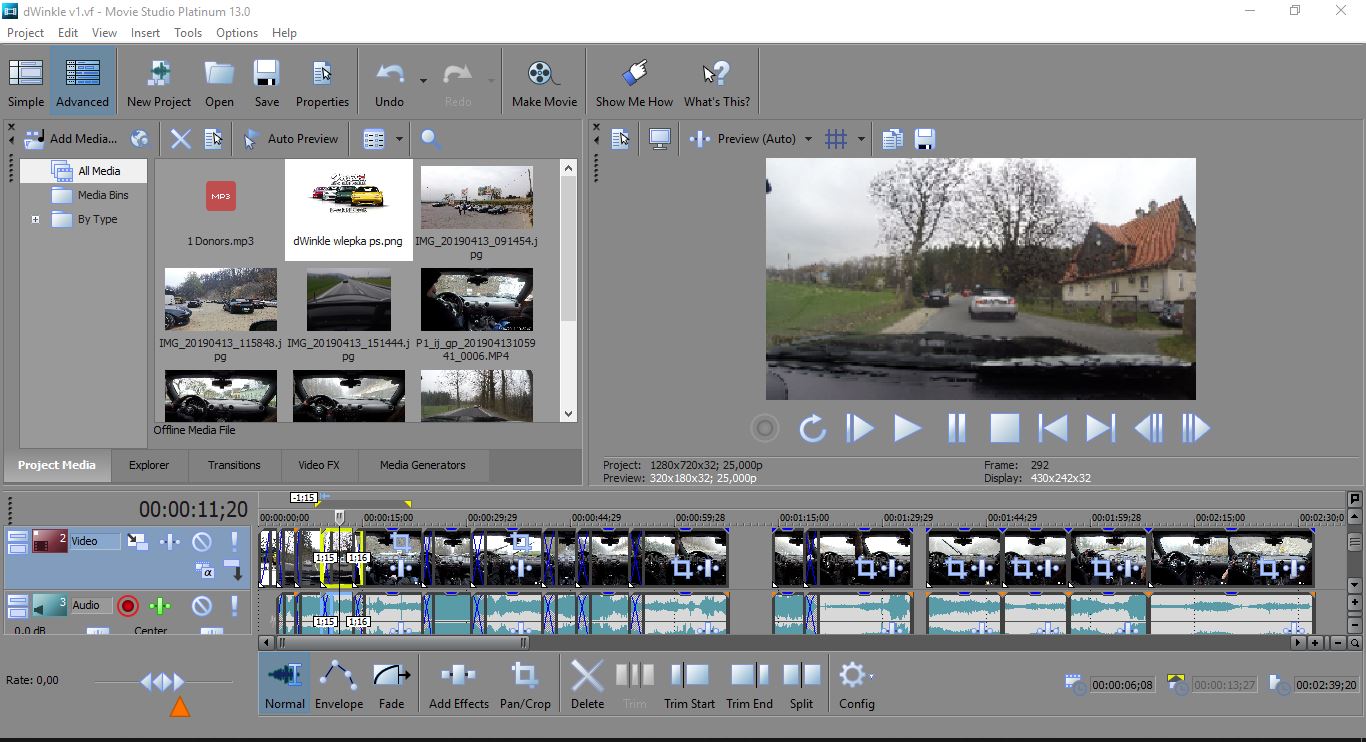Click the globe get-media-from-web icon
The height and width of the screenshot is (742, 1366).
coord(140,139)
